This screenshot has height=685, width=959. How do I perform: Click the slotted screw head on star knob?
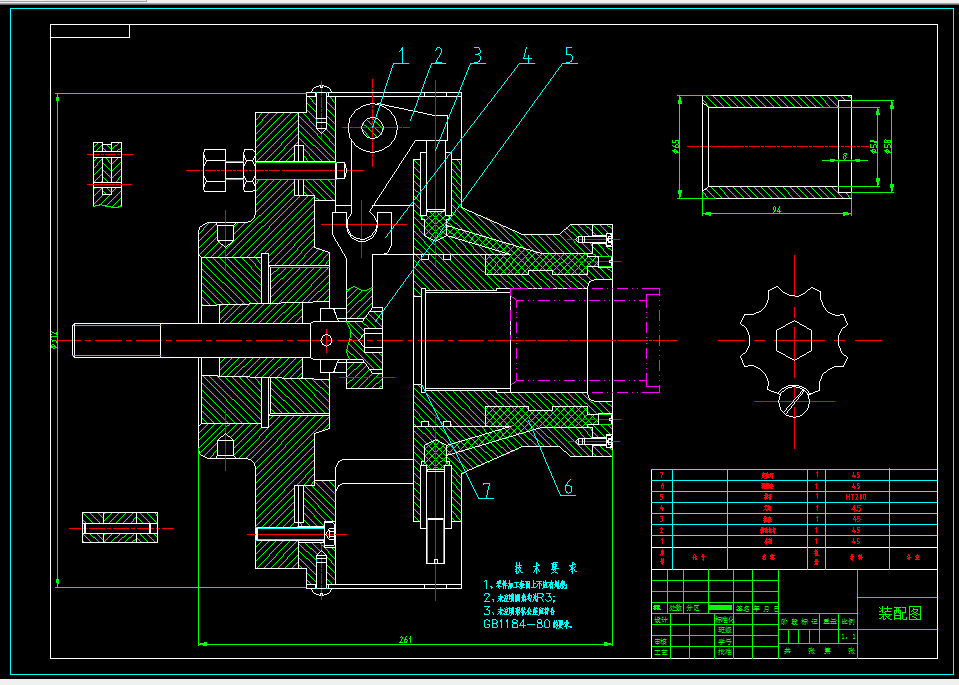(794, 402)
